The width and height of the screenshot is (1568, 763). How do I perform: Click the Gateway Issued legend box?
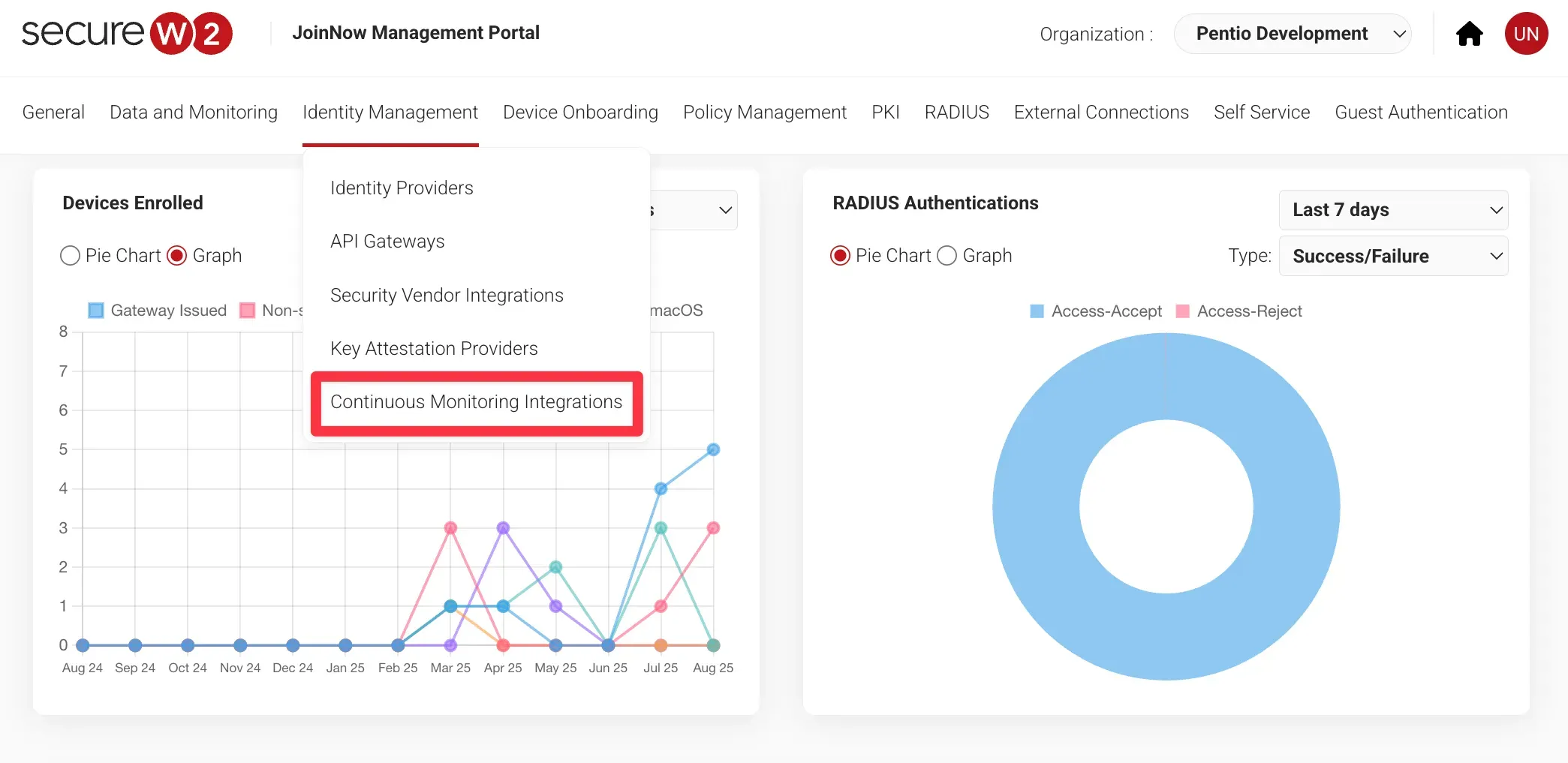(96, 311)
